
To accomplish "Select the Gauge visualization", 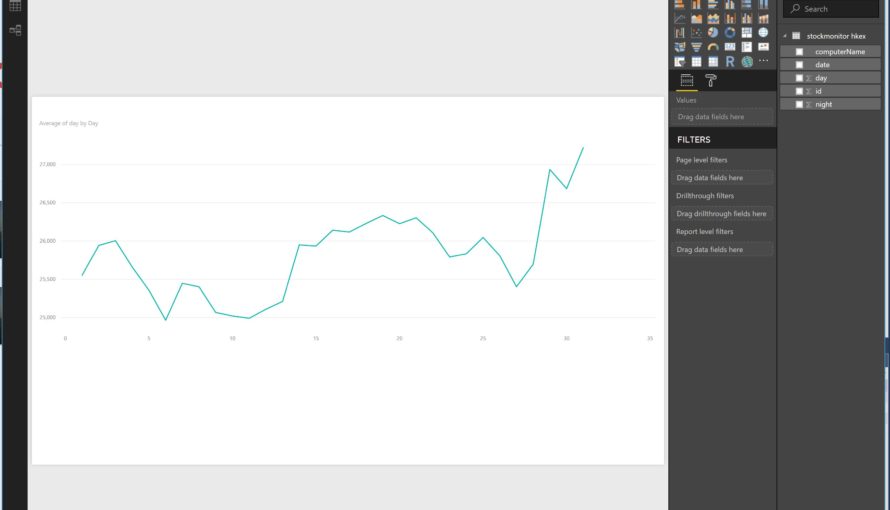I will [x=713, y=47].
